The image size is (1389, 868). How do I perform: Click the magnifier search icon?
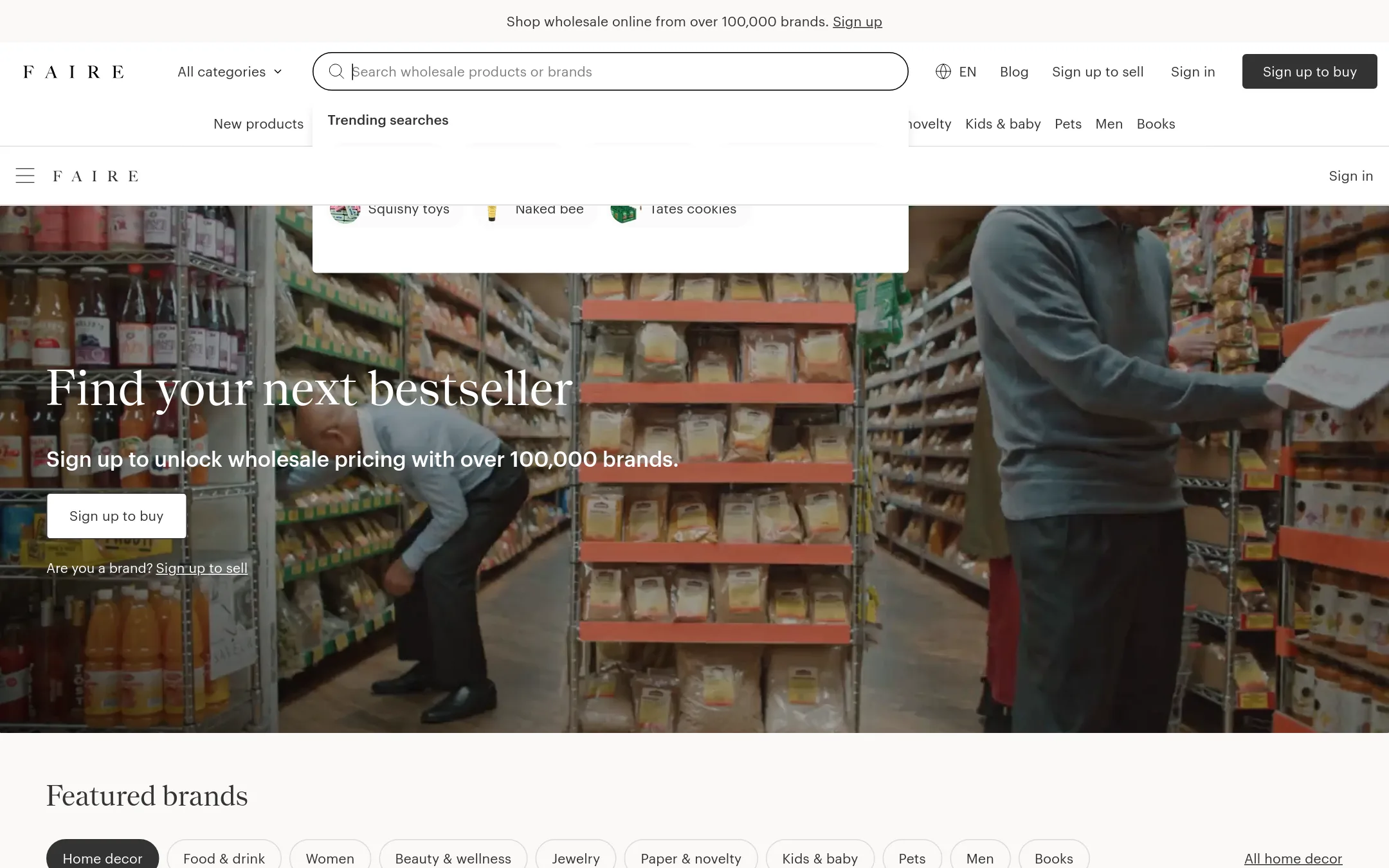tap(336, 71)
